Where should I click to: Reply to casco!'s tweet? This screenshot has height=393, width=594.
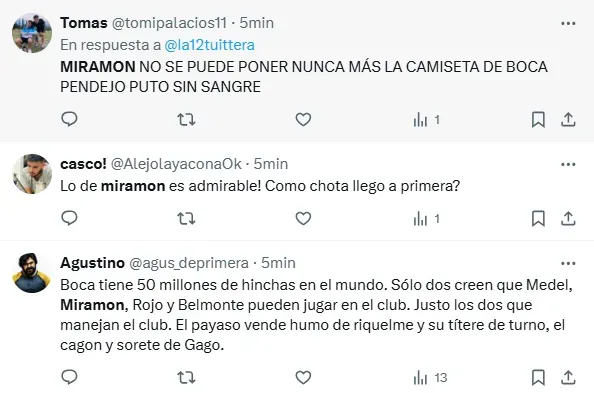(x=69, y=218)
